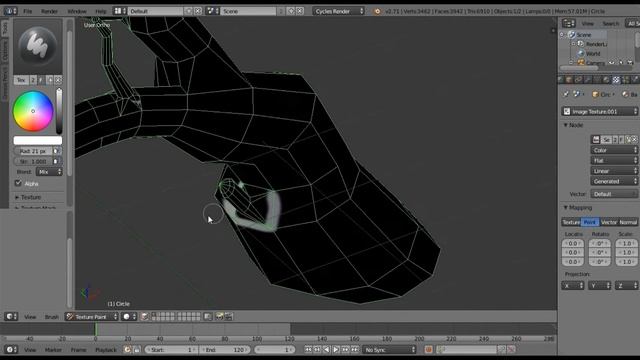Expand the RenderLayers item in outliner
Screen dimensions: 640x360
click(x=573, y=44)
